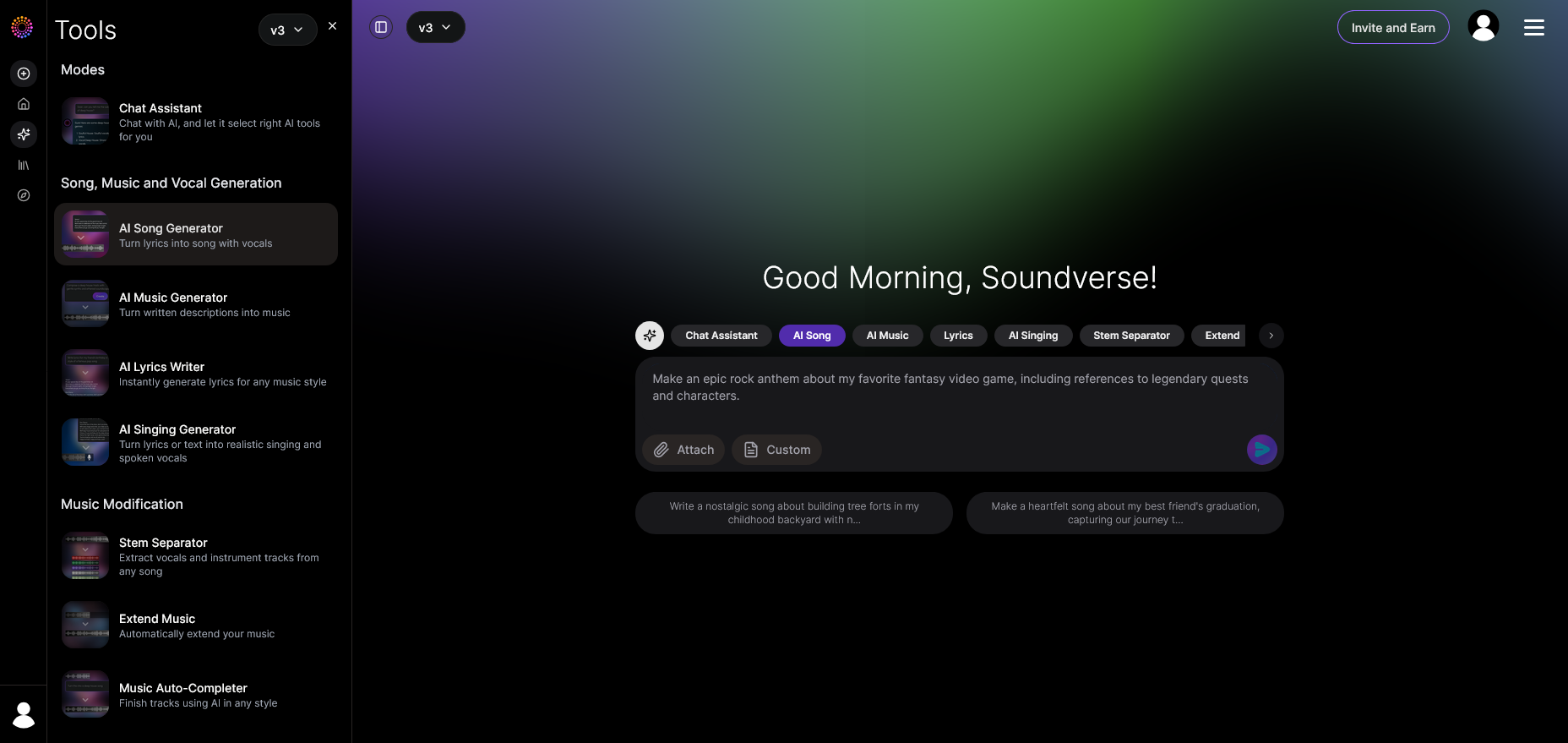Click the epic rock anthem prompt field

959,389
